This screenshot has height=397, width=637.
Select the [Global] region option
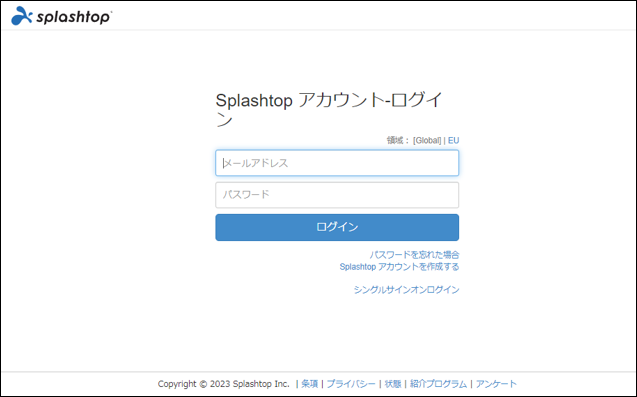pos(427,141)
